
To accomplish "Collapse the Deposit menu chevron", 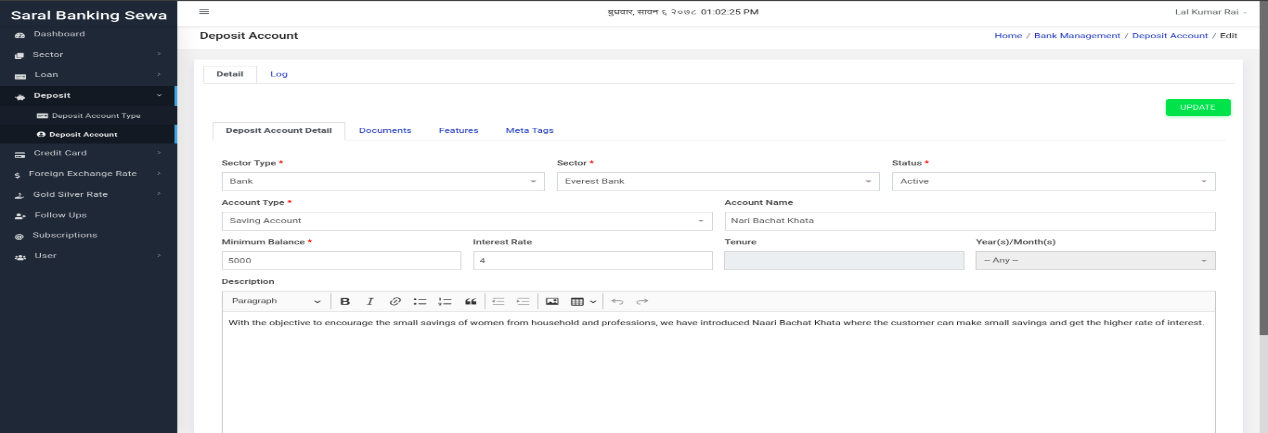I will 159,95.
